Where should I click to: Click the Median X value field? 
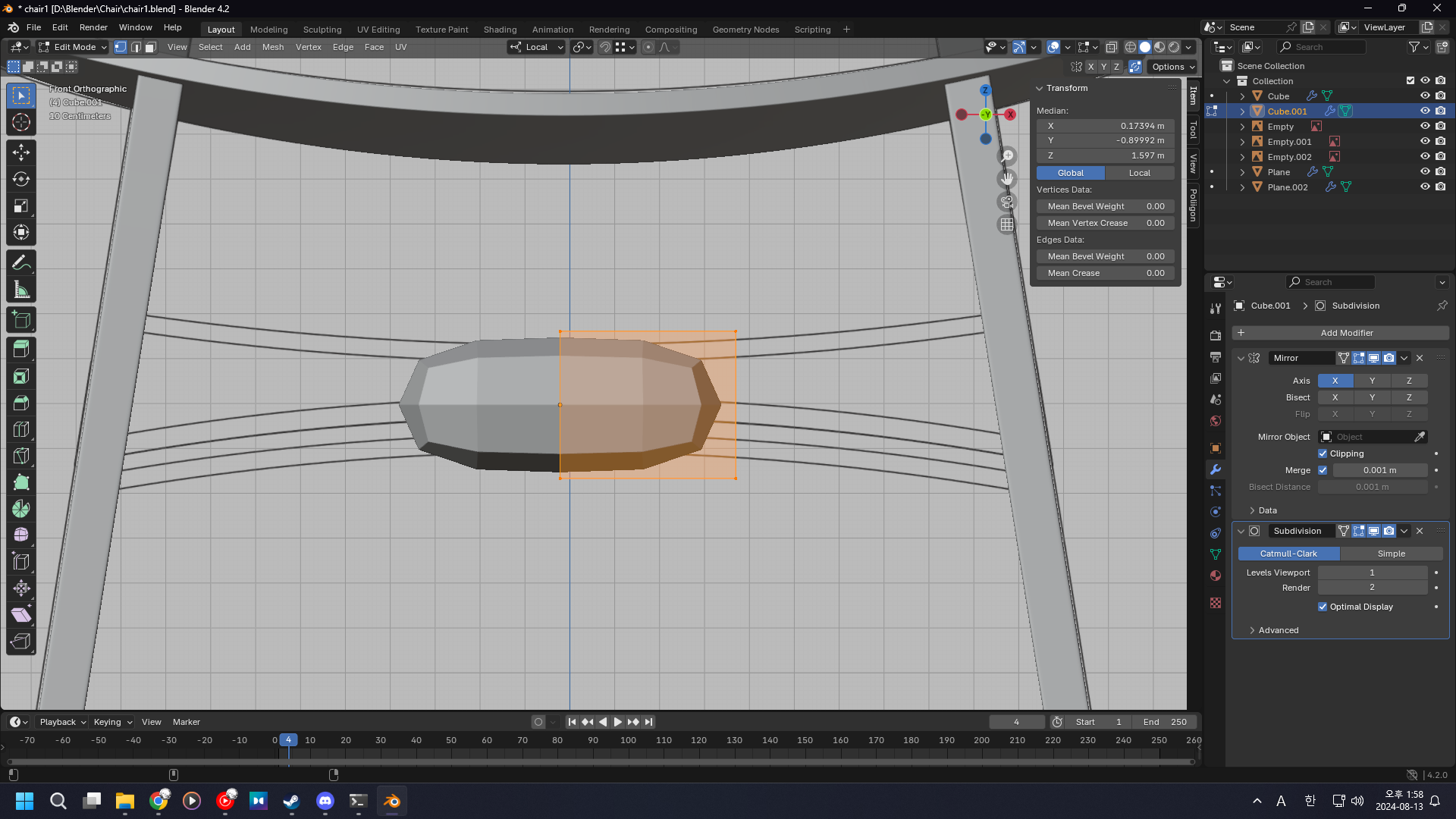(x=1105, y=126)
